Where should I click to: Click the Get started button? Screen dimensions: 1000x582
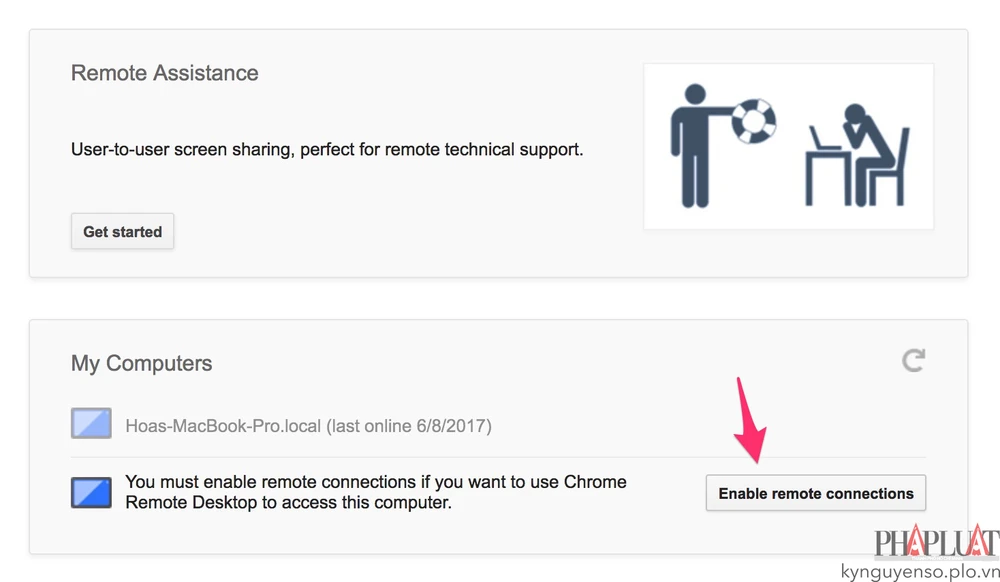pos(122,231)
